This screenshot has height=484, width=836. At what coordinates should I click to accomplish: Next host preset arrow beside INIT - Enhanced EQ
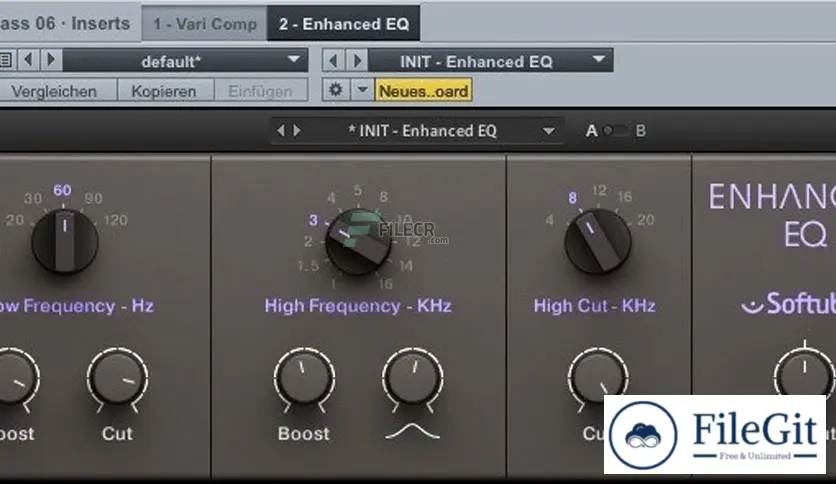tap(357, 60)
